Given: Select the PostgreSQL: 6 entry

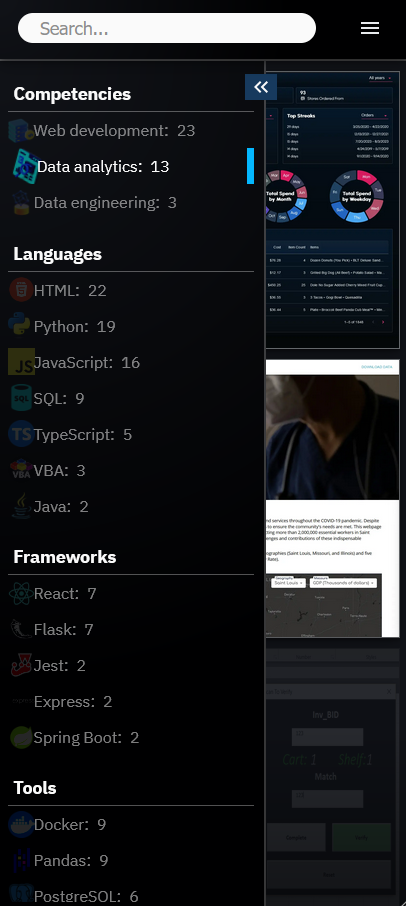Looking at the screenshot, I should [131, 893].
